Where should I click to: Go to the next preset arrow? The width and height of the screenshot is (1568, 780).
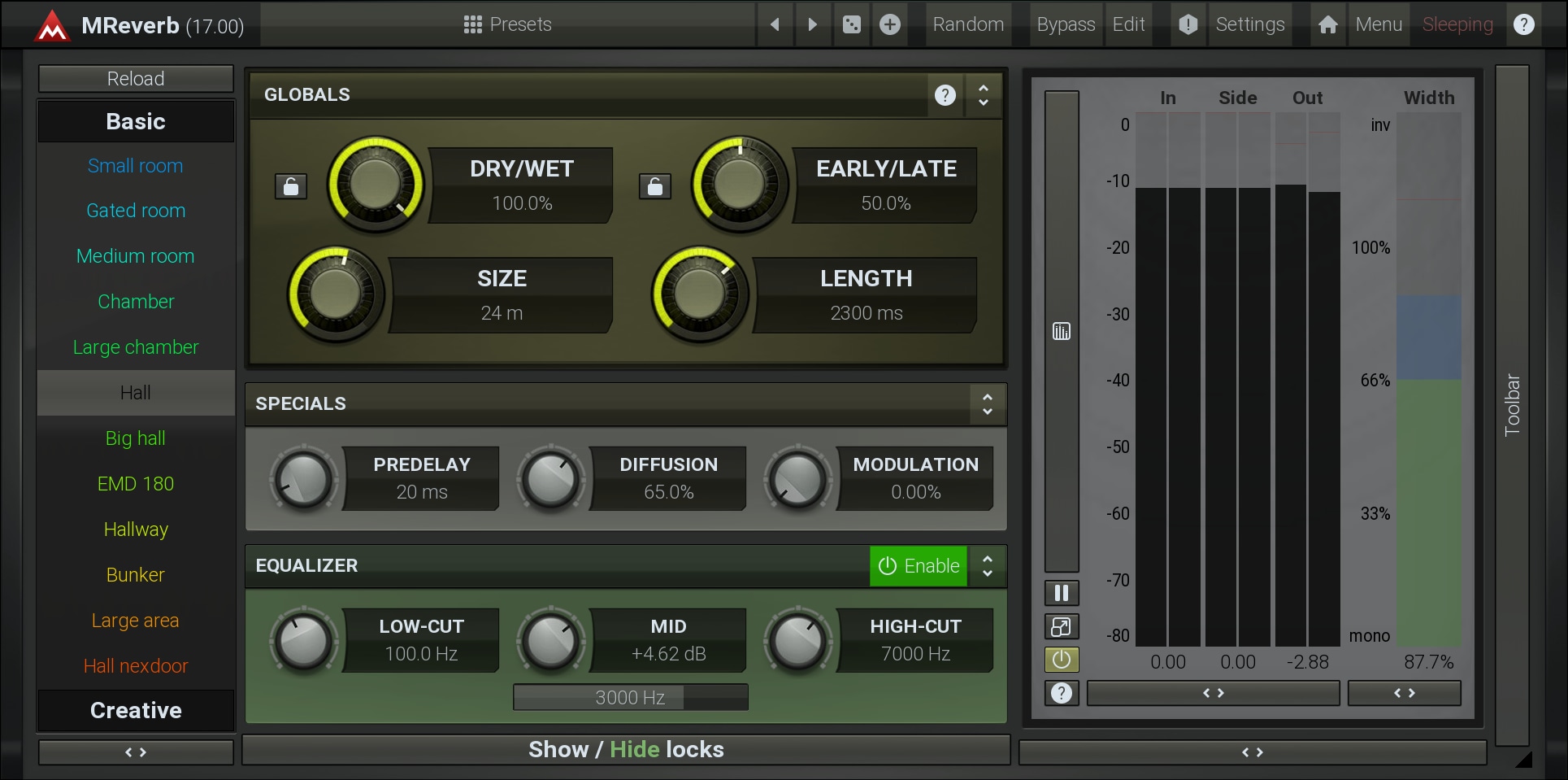pyautogui.click(x=812, y=24)
